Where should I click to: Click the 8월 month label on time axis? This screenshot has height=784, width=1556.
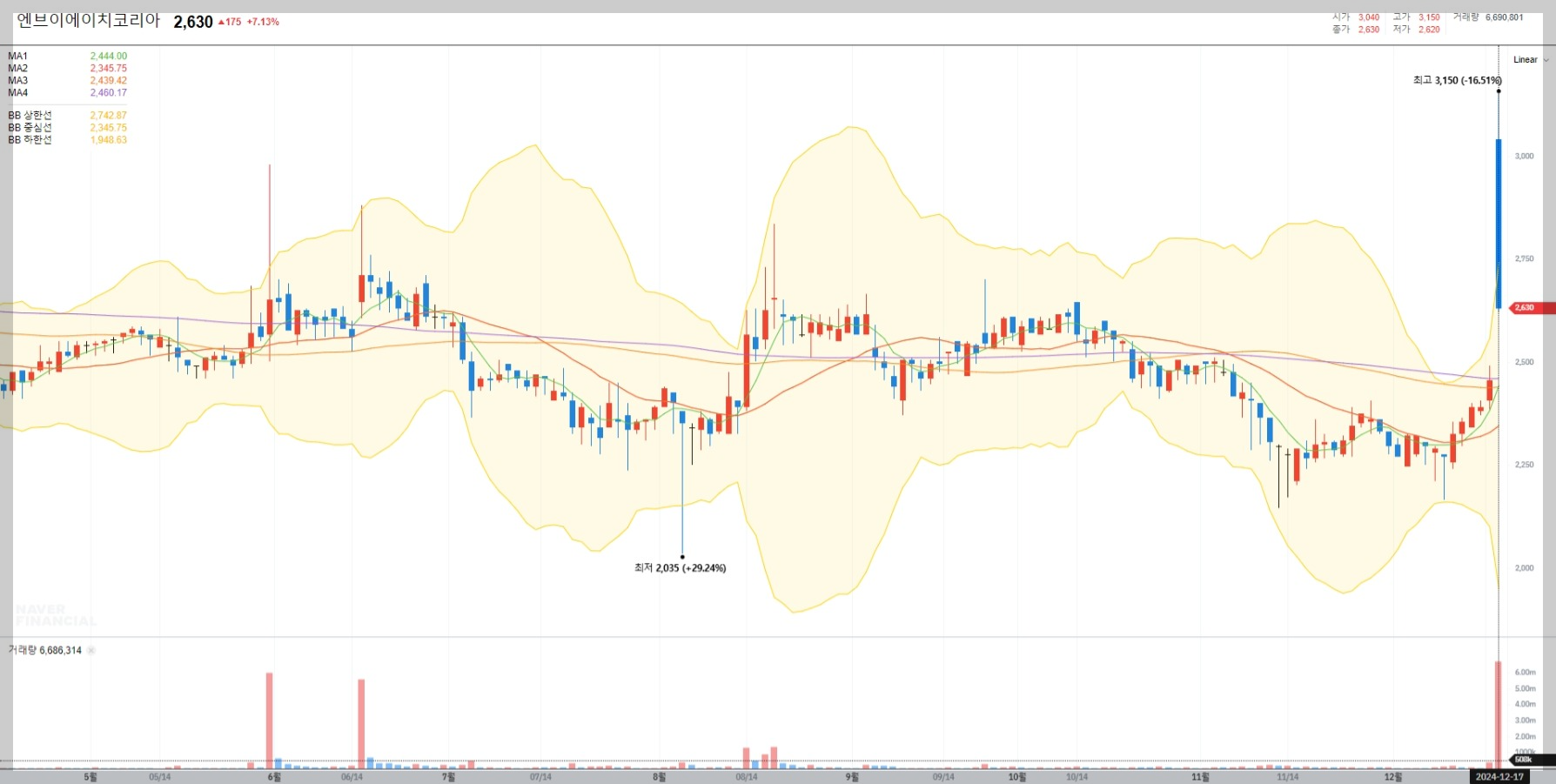[x=659, y=777]
